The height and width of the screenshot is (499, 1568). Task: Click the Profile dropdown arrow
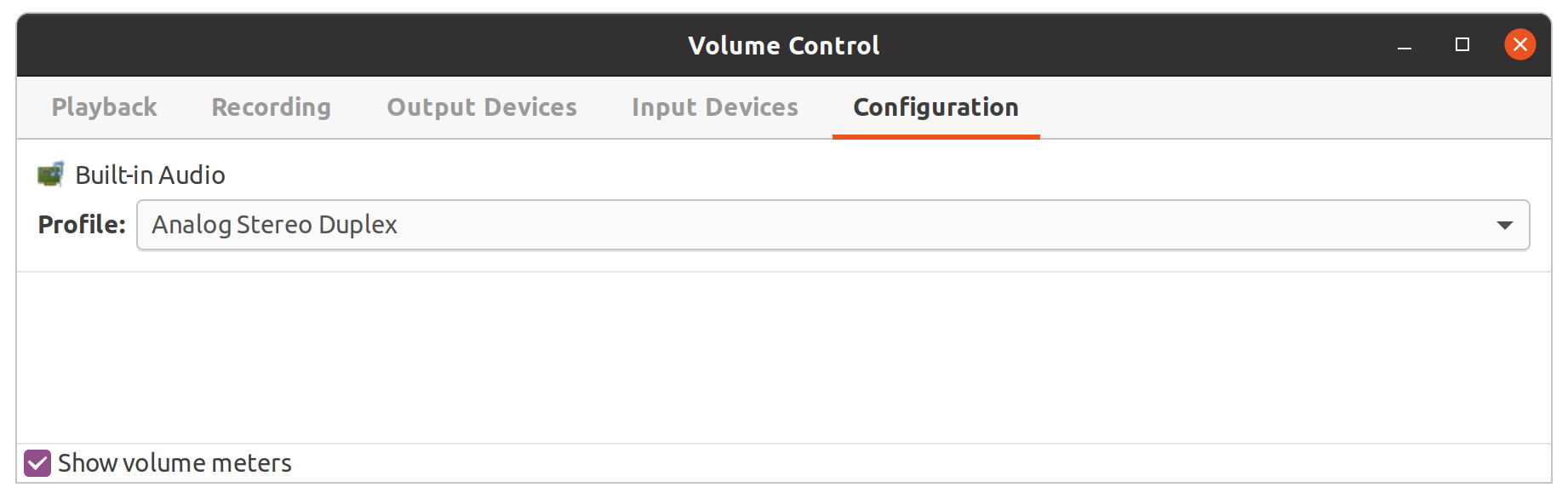[x=1504, y=225]
